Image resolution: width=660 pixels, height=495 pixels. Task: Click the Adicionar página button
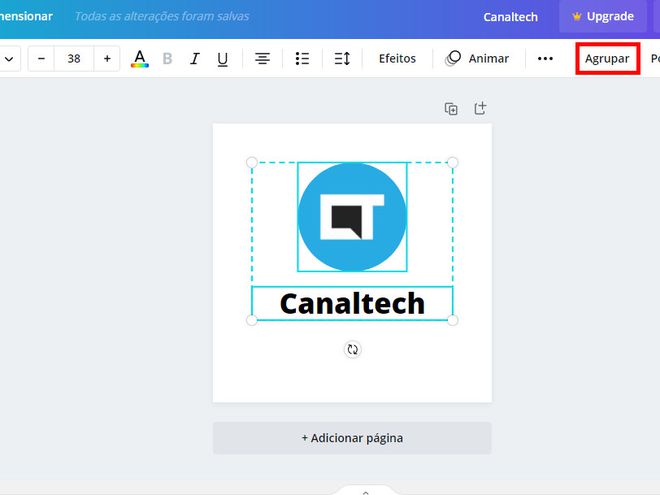click(x=352, y=438)
